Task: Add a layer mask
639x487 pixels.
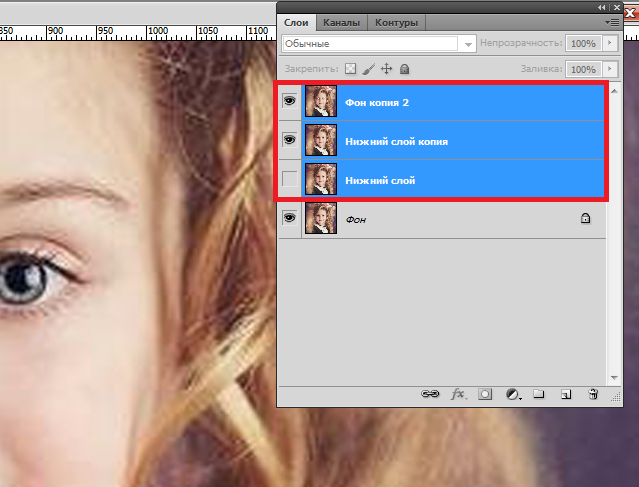Action: tap(485, 394)
